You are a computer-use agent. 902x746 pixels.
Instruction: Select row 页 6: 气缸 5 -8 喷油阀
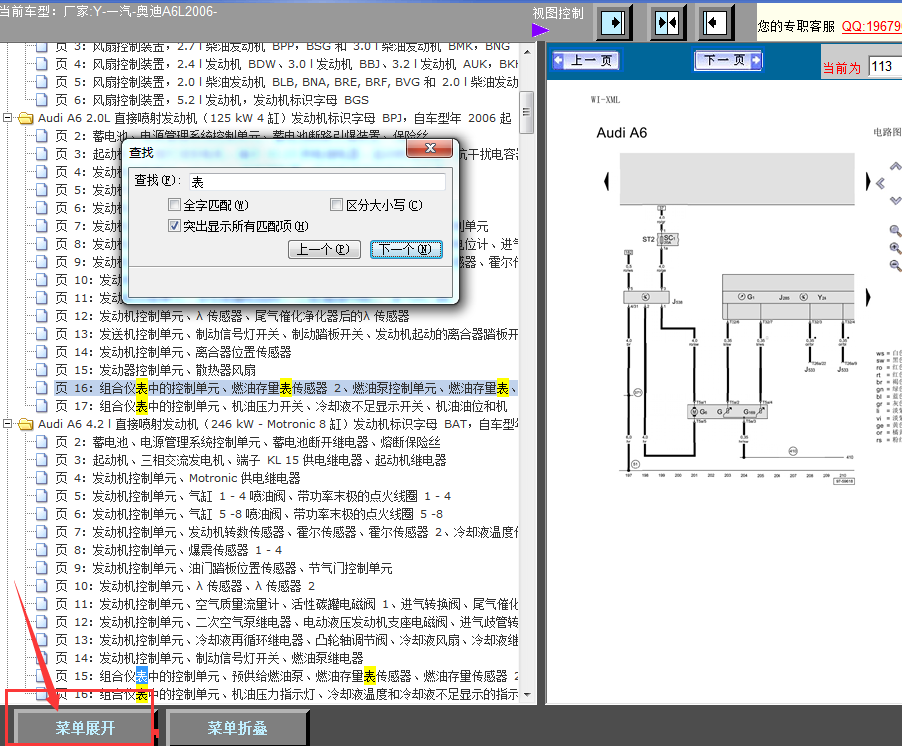pos(249,514)
